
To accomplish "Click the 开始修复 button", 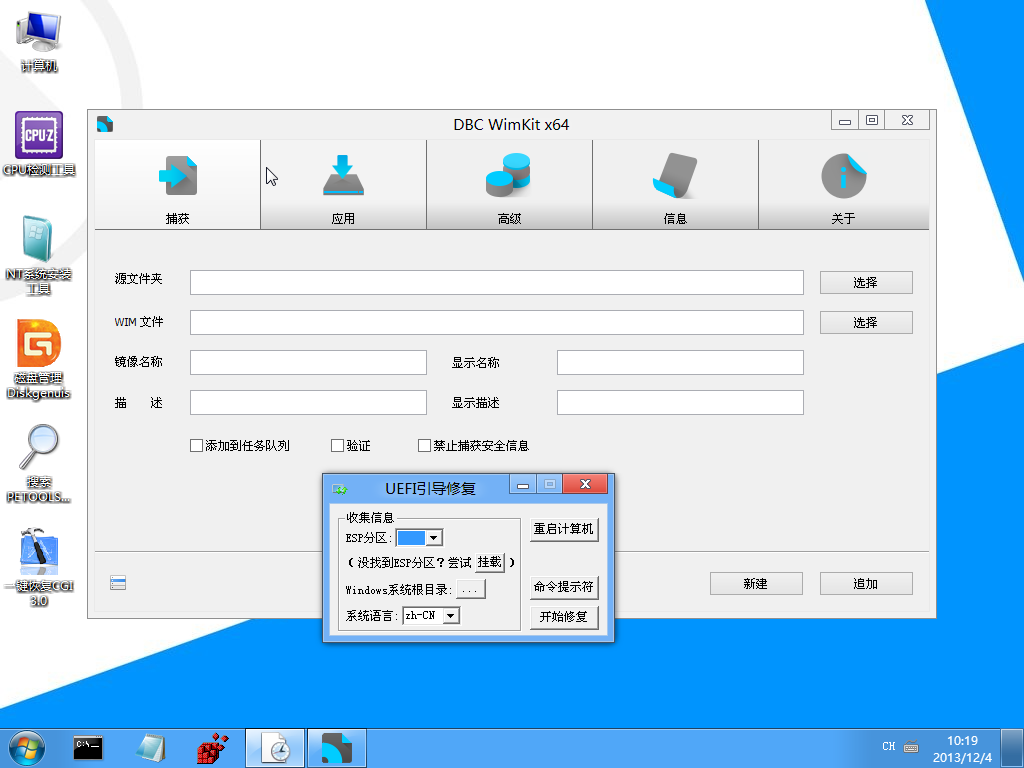I will pos(564,616).
